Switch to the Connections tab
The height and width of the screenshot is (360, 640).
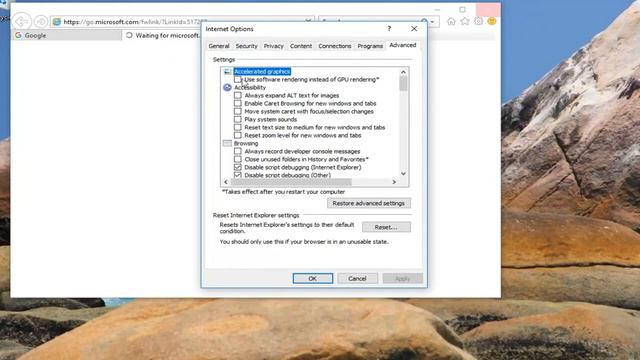point(335,46)
